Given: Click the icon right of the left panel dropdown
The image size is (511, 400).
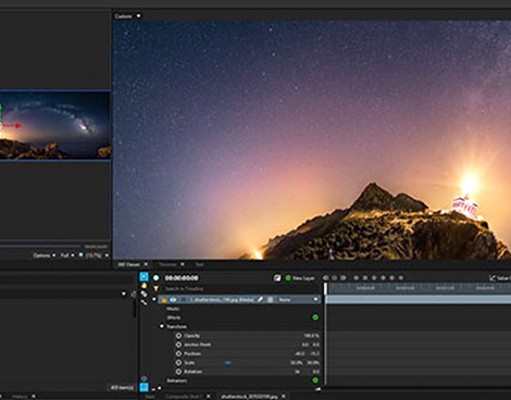Looking at the screenshot, I should (x=133, y=294).
